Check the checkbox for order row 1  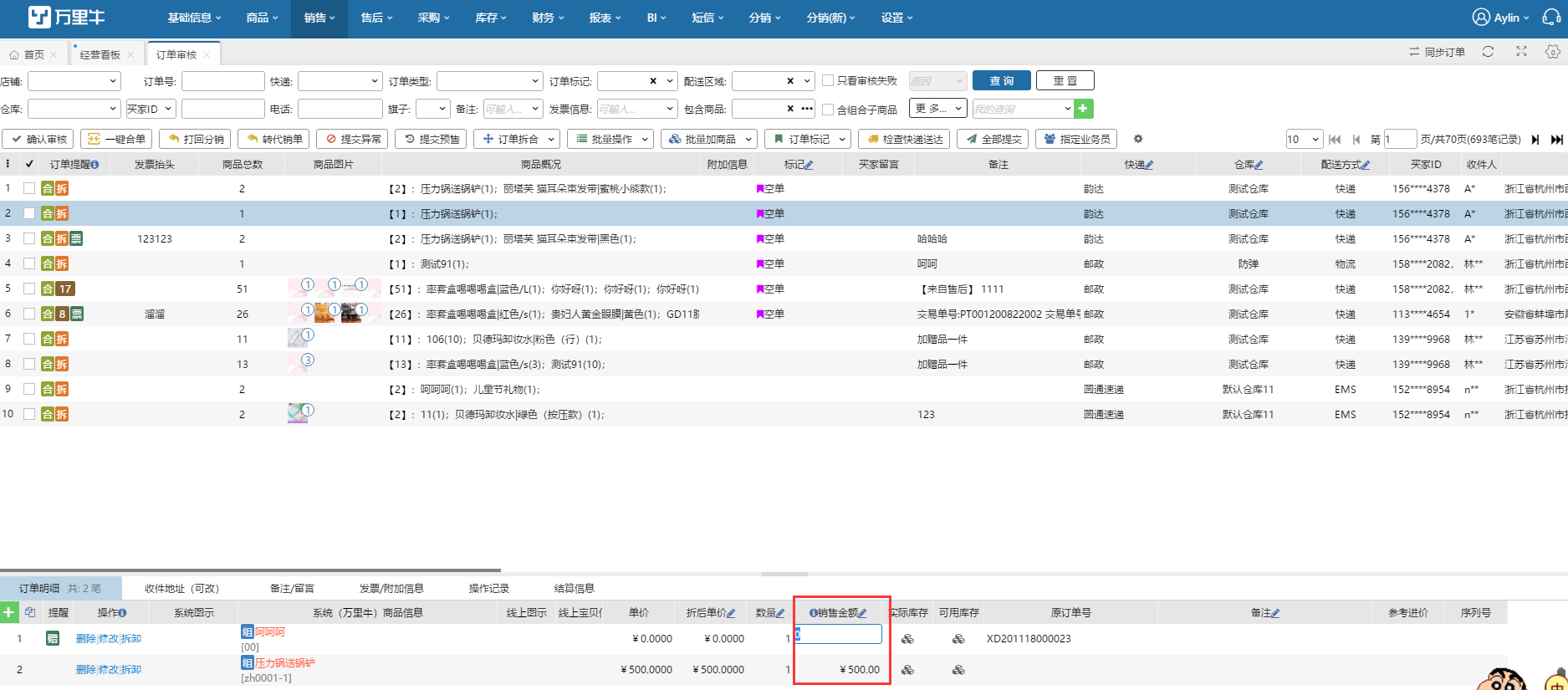pyautogui.click(x=29, y=188)
